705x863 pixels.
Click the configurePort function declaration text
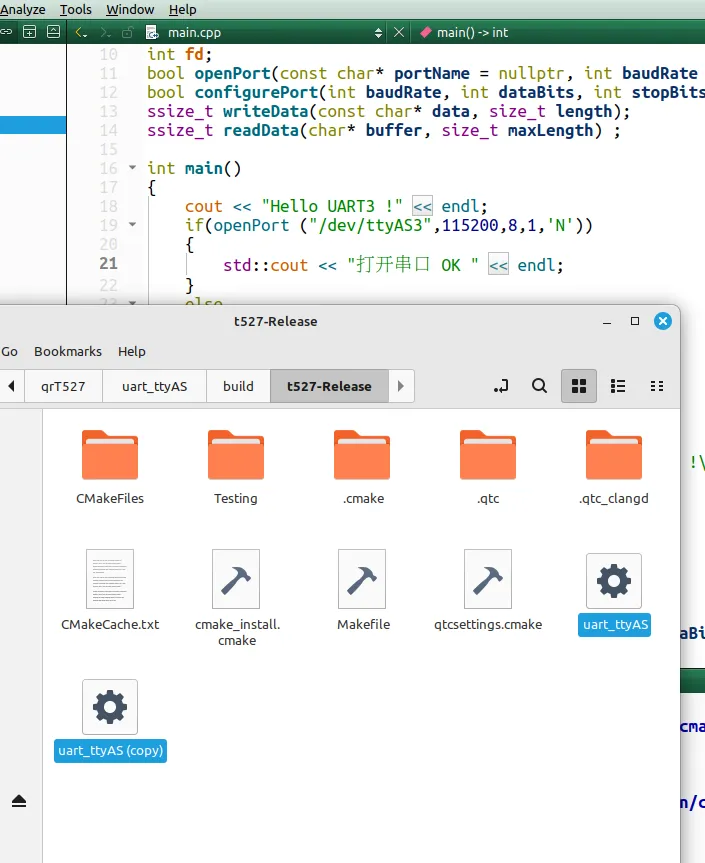point(256,92)
